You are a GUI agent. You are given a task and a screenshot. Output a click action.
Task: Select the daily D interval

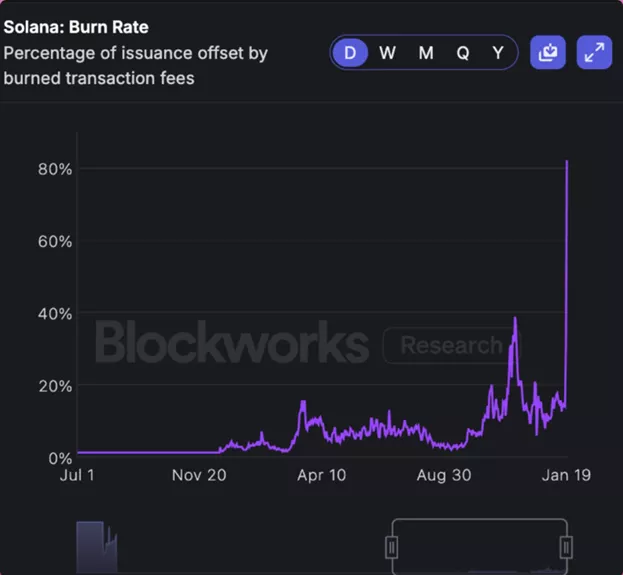(x=350, y=52)
